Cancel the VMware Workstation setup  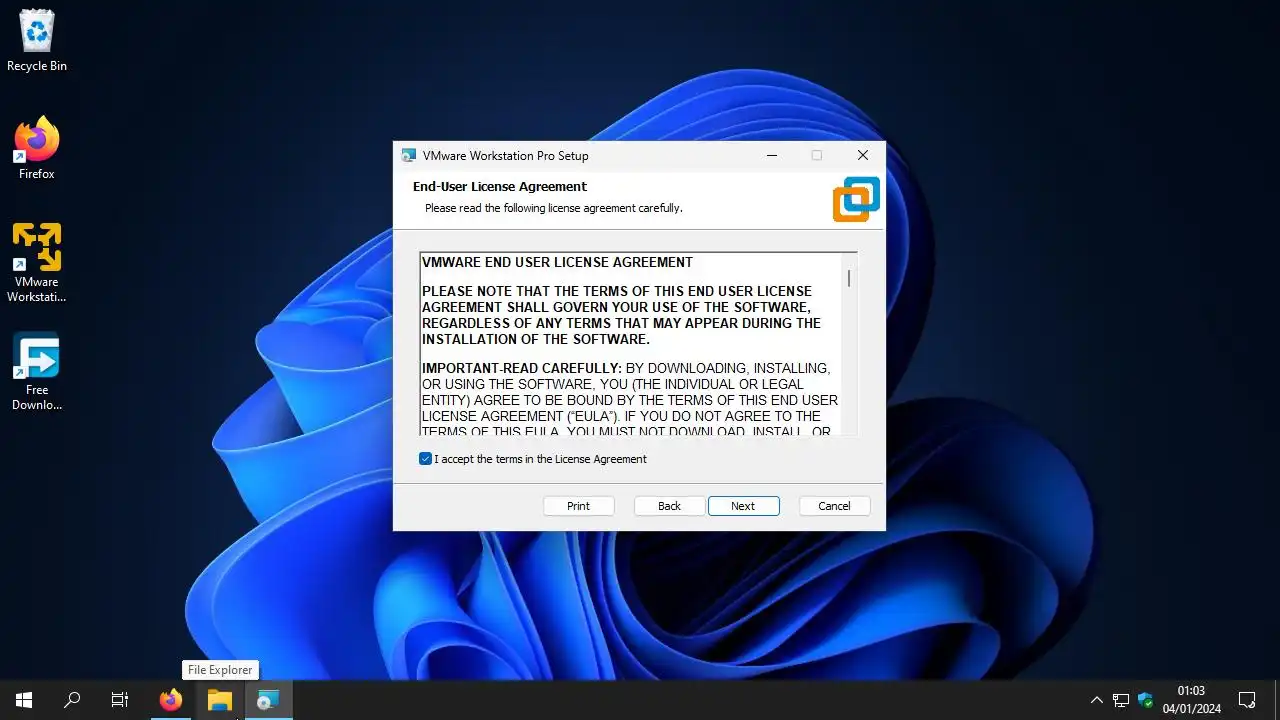pos(834,506)
